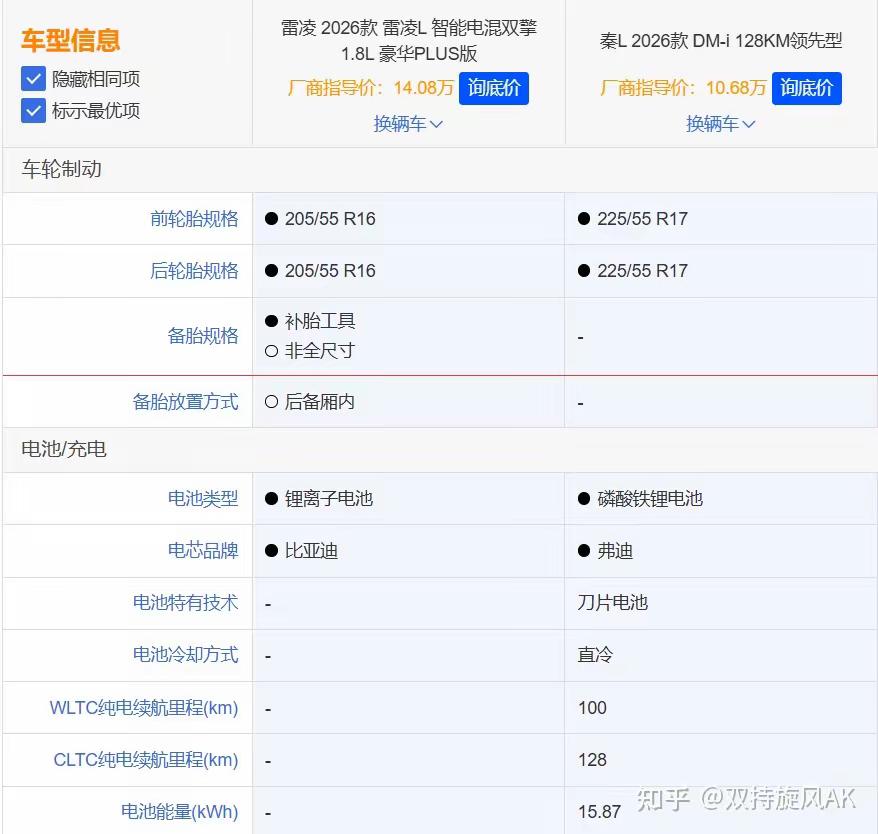Click the WLTC纯电续航里程(km) label

144,707
